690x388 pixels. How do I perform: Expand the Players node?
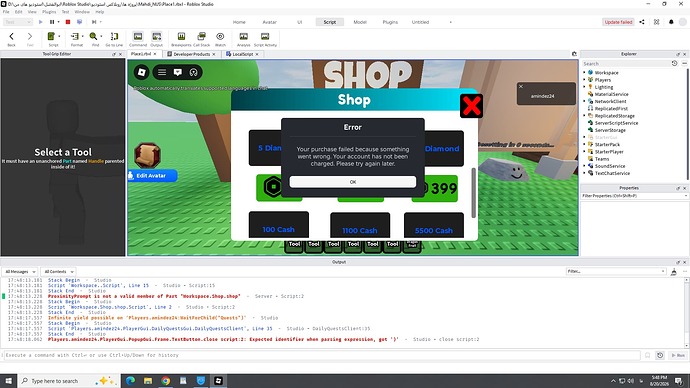pyautogui.click(x=584, y=80)
